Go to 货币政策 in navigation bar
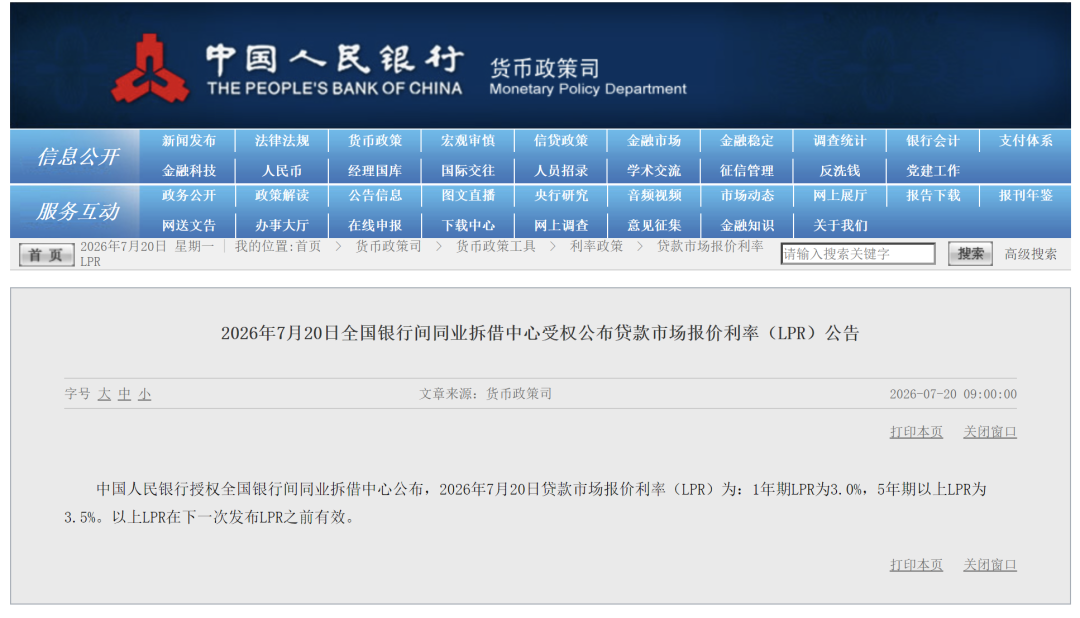The width and height of the screenshot is (1080, 618). coord(375,141)
